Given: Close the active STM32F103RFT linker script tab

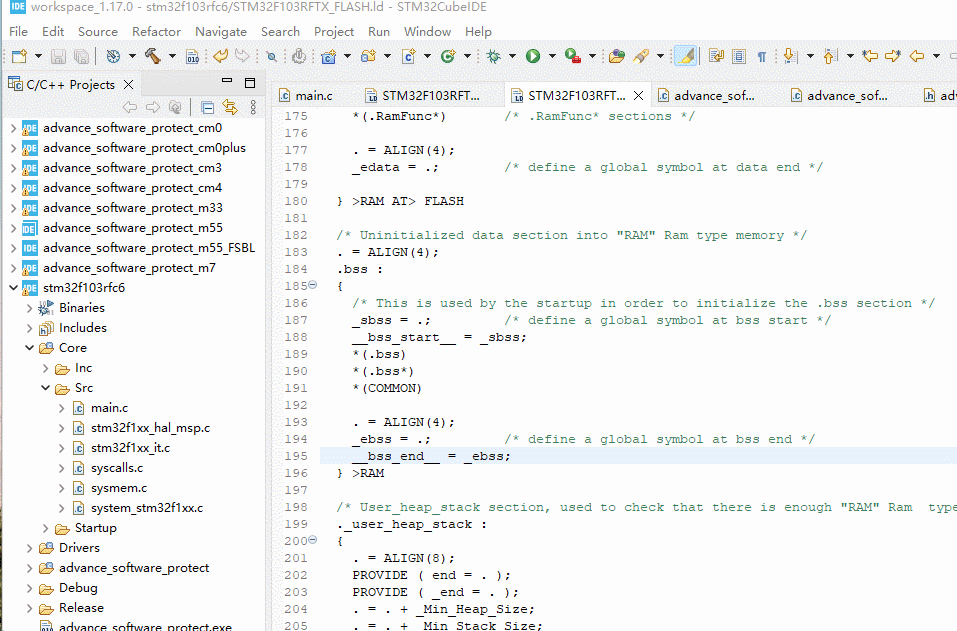Looking at the screenshot, I should 638,95.
